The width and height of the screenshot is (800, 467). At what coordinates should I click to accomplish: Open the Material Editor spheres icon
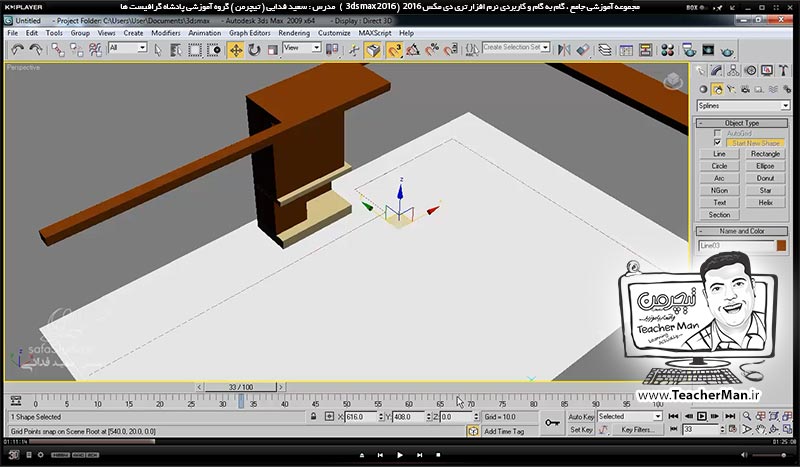tap(667, 50)
